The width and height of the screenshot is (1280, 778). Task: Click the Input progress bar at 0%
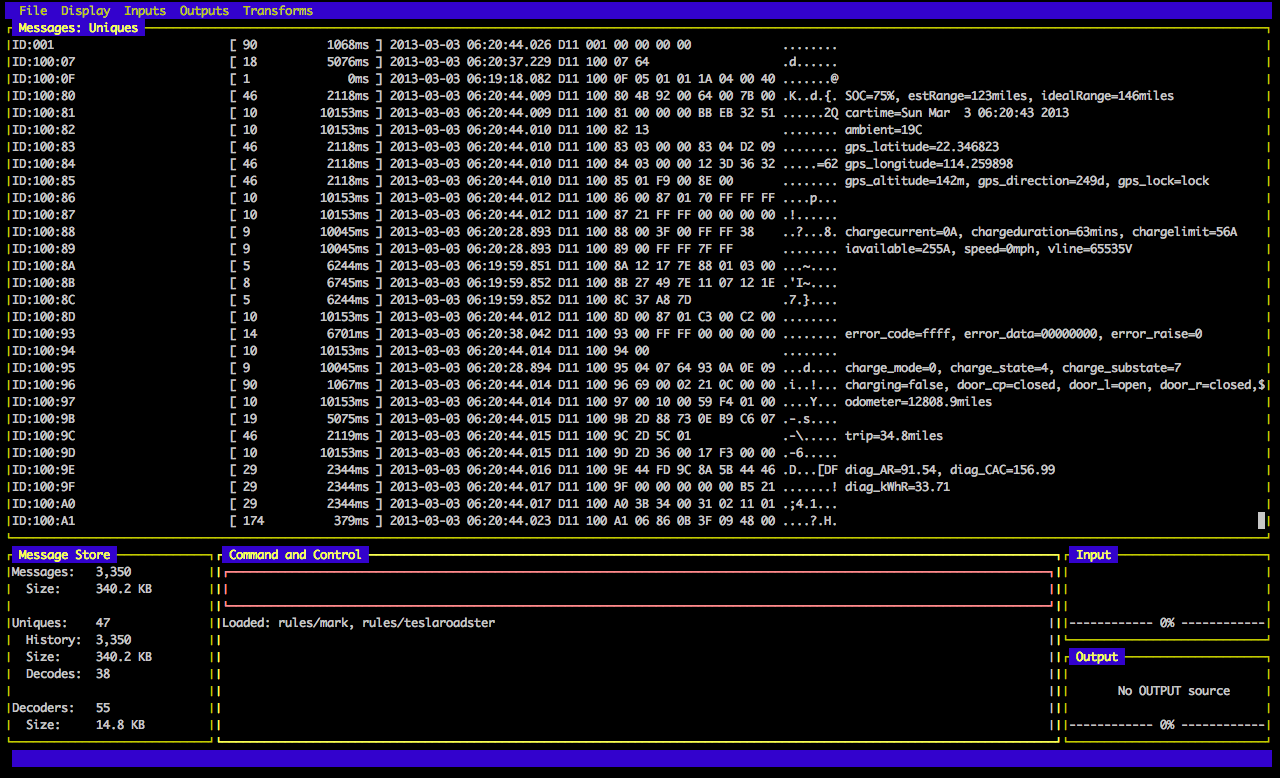point(1166,623)
